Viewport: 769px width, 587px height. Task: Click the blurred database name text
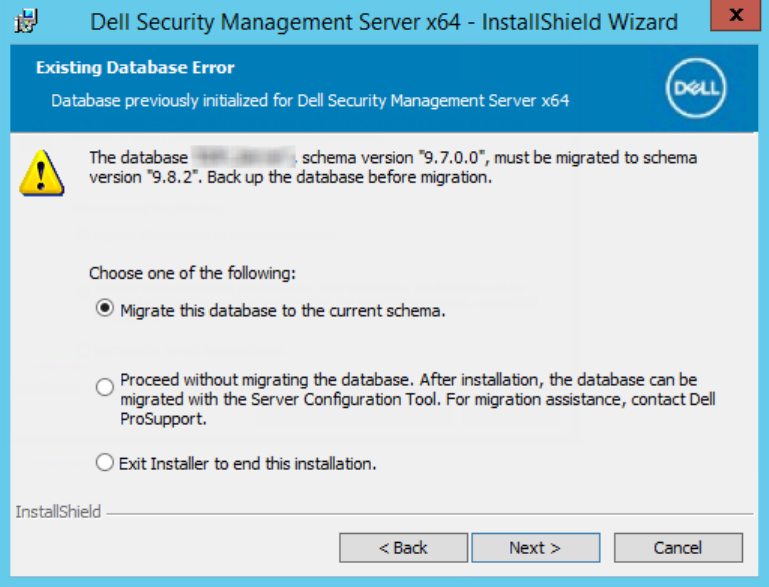tap(244, 157)
